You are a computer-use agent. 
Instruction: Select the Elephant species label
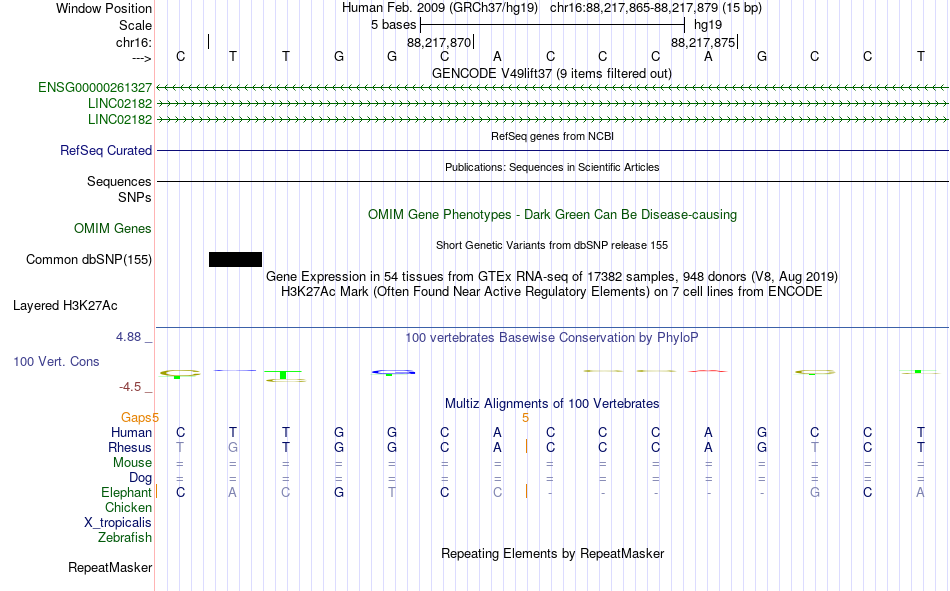click(127, 492)
